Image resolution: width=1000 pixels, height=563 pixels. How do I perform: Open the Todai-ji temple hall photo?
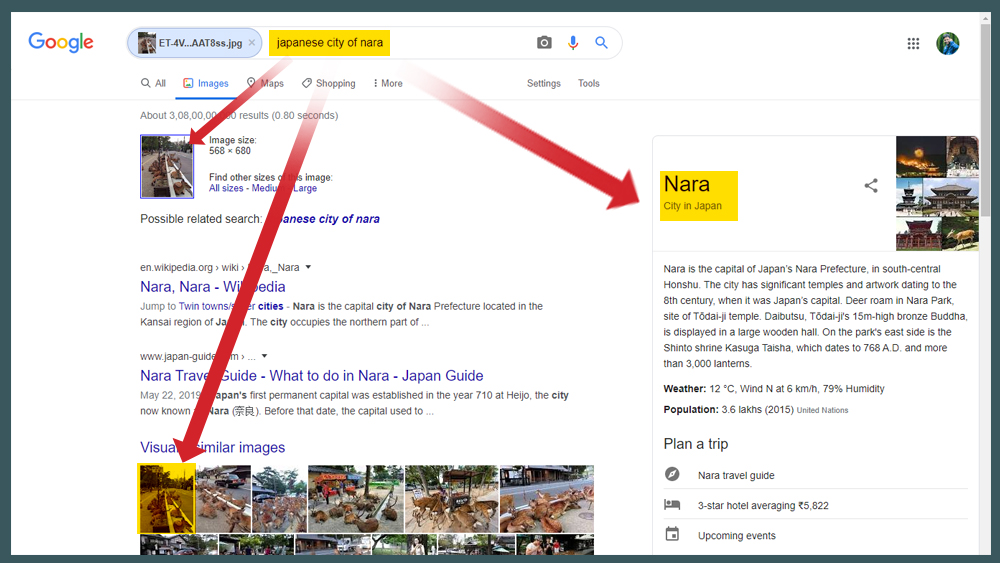click(950, 198)
